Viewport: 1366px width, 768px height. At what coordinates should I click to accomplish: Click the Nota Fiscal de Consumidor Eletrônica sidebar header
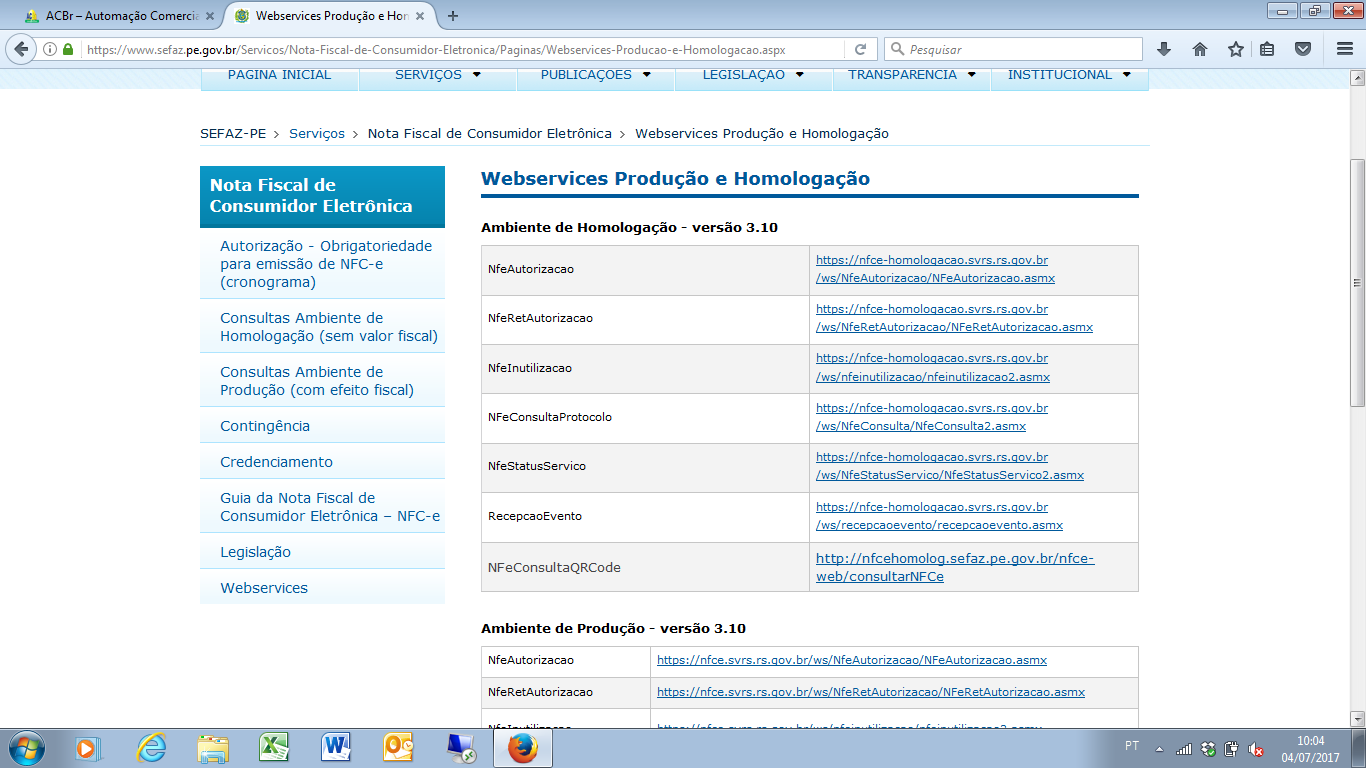322,196
